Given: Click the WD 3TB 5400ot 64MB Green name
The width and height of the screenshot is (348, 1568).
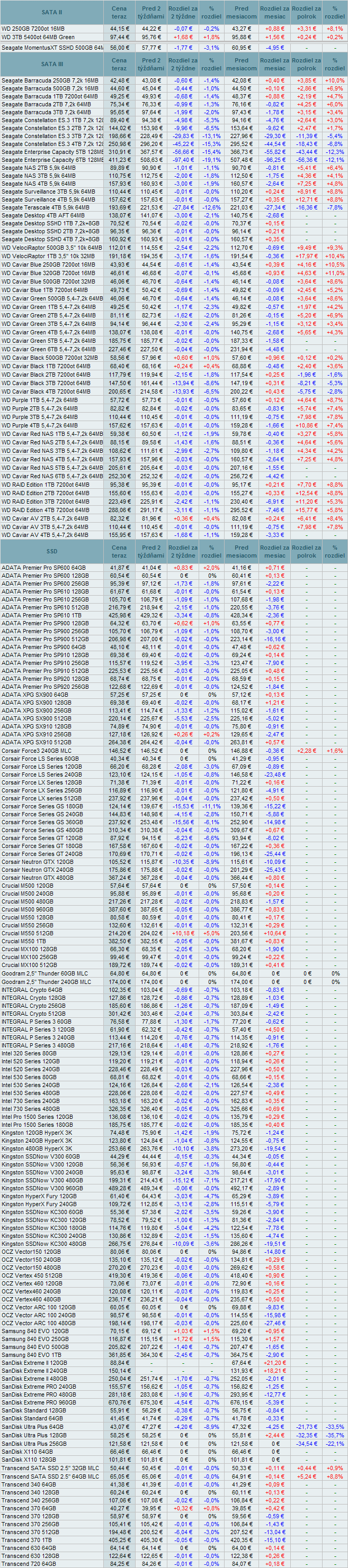Looking at the screenshot, I should tap(38, 37).
